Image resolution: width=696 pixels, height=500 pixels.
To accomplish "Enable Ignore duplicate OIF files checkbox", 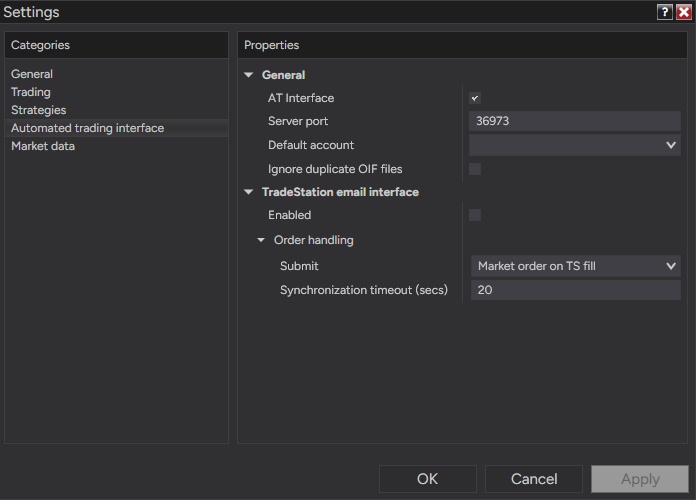I will point(475,169).
